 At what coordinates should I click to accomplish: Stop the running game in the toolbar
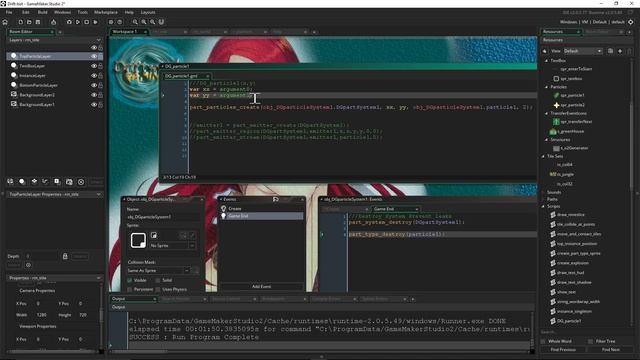pyautogui.click(x=87, y=22)
